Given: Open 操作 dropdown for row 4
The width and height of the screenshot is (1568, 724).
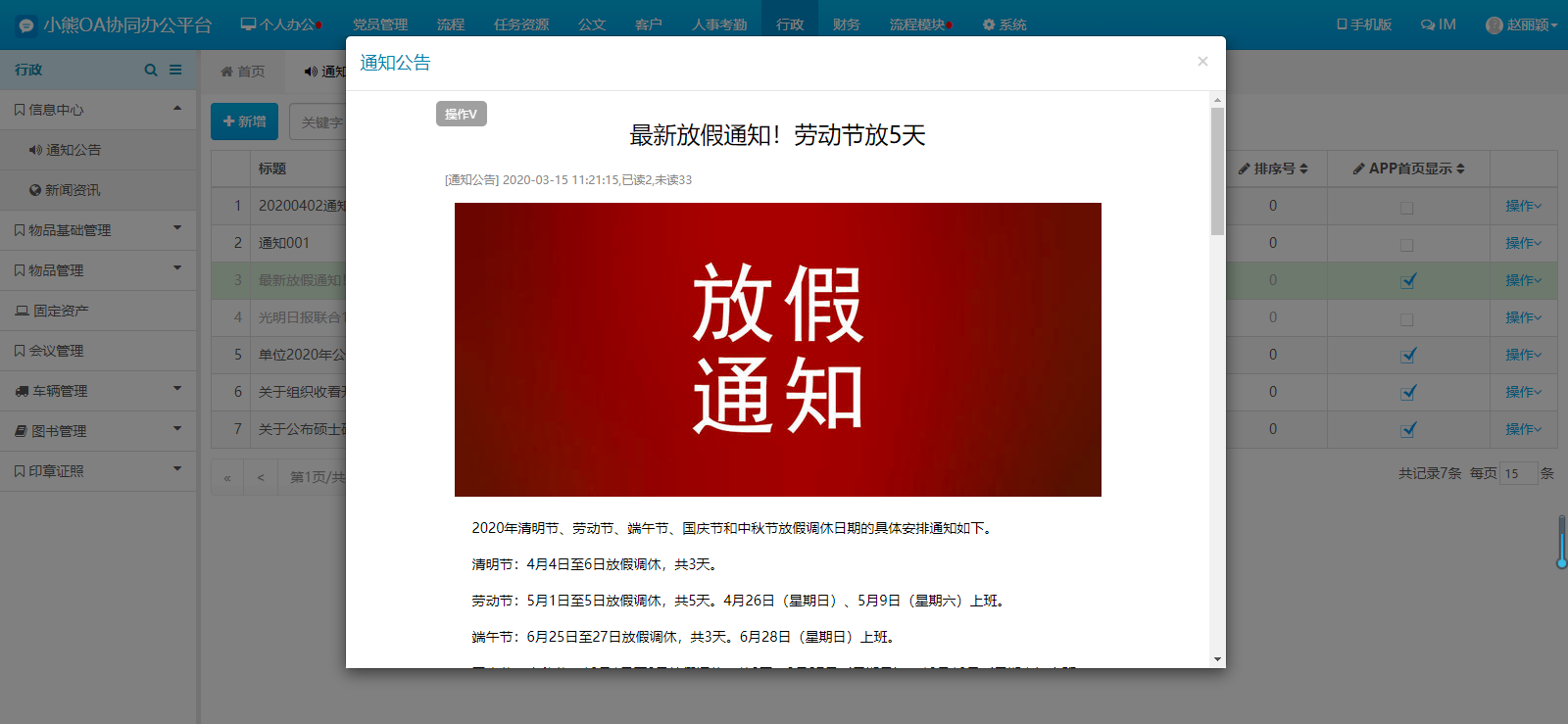Looking at the screenshot, I should pos(1524,317).
